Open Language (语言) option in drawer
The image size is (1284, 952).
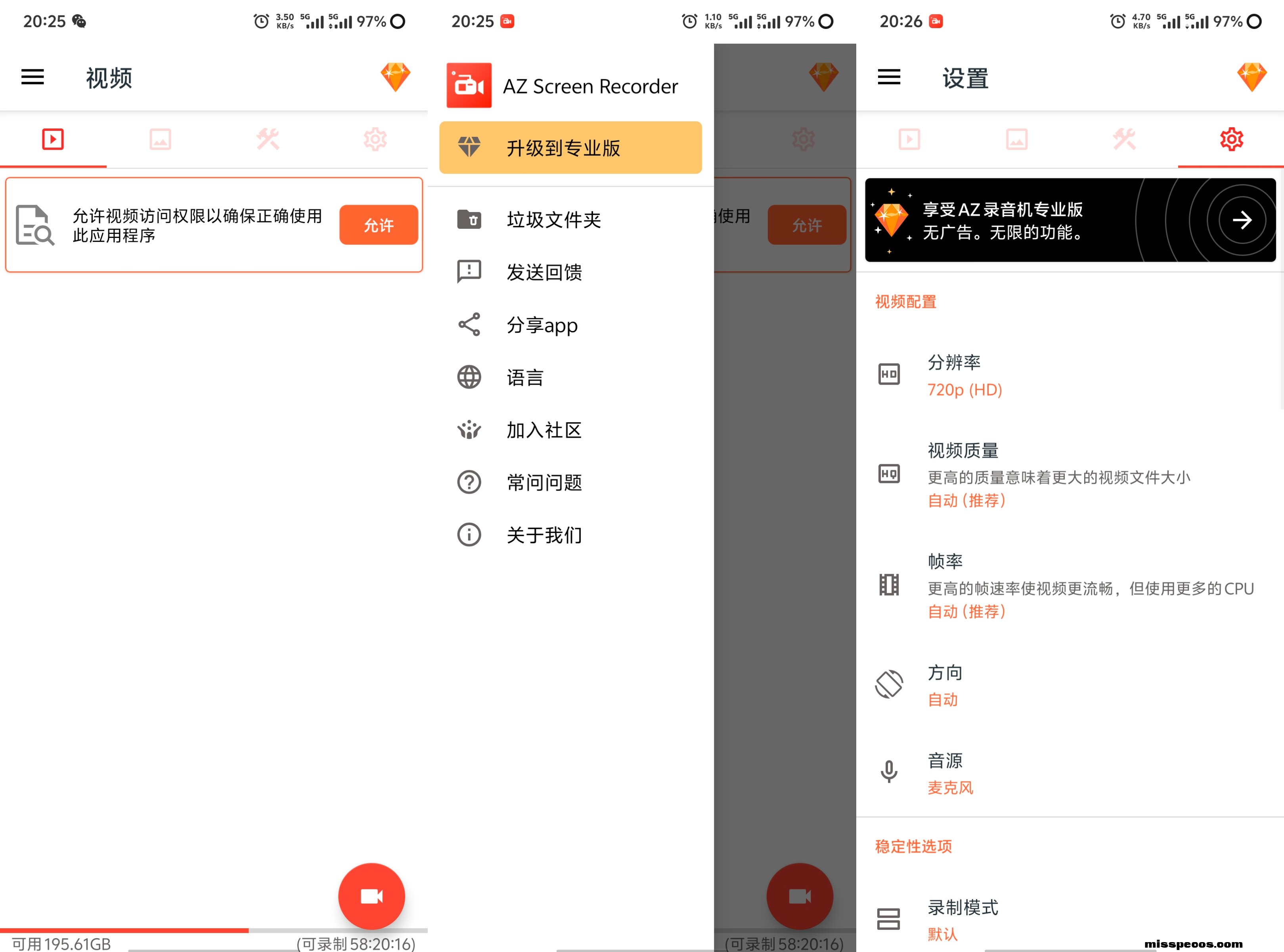pyautogui.click(x=525, y=377)
